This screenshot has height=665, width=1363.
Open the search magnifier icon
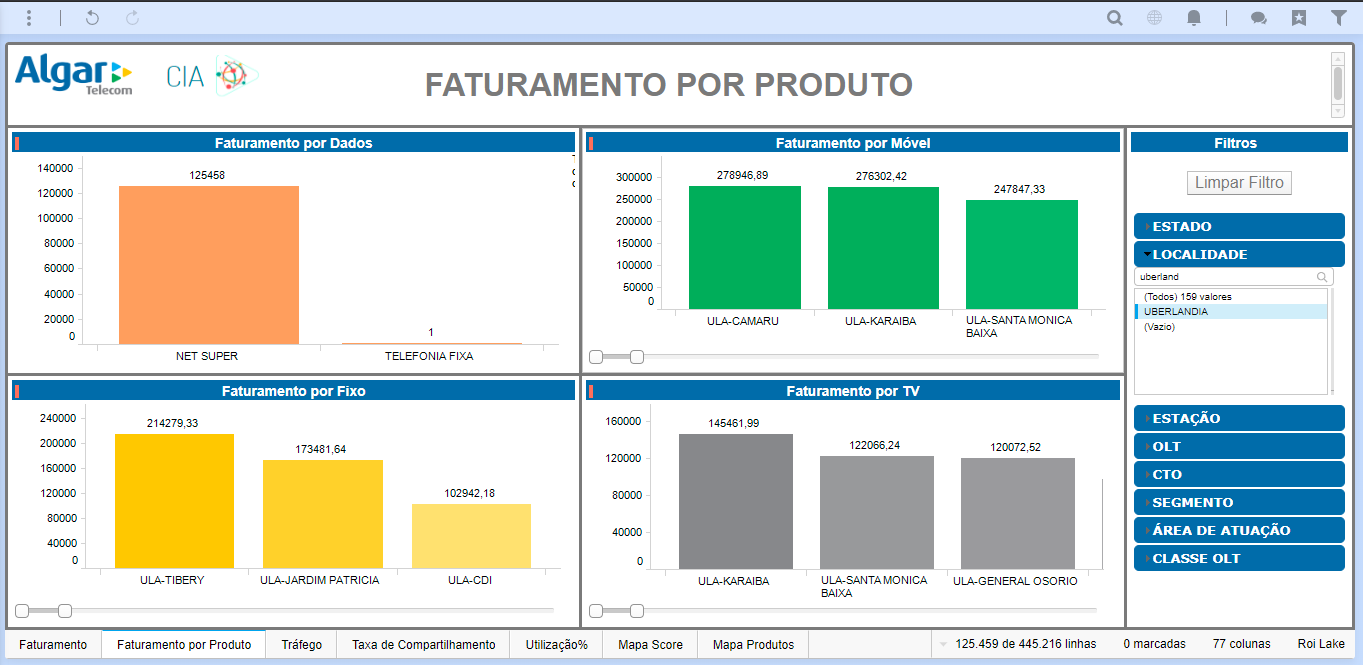(x=1114, y=18)
